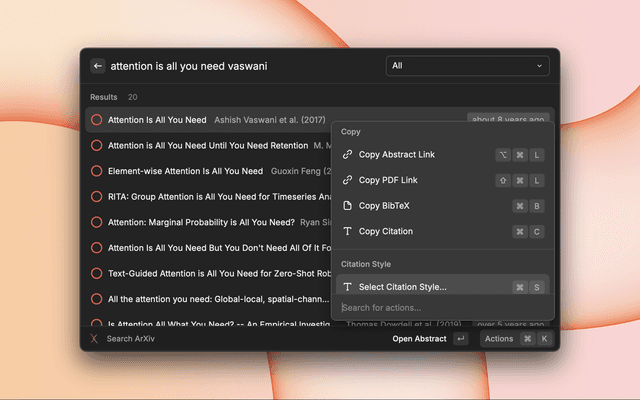Click the back arrow button

click(98, 66)
